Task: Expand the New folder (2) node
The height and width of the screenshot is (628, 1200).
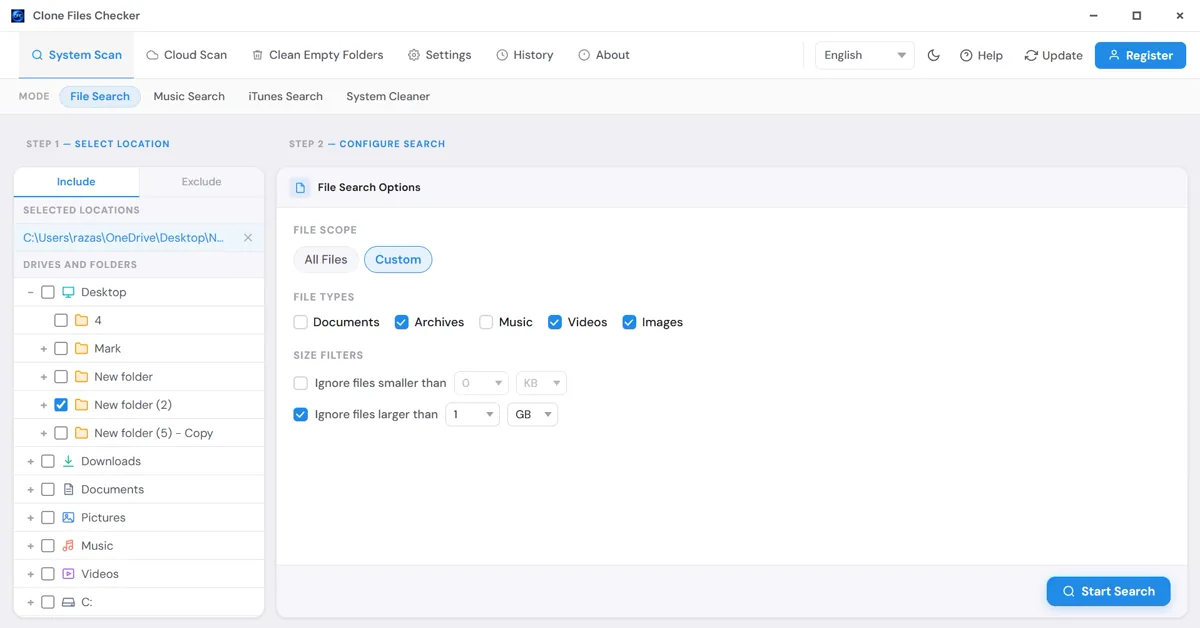Action: pyautogui.click(x=44, y=405)
